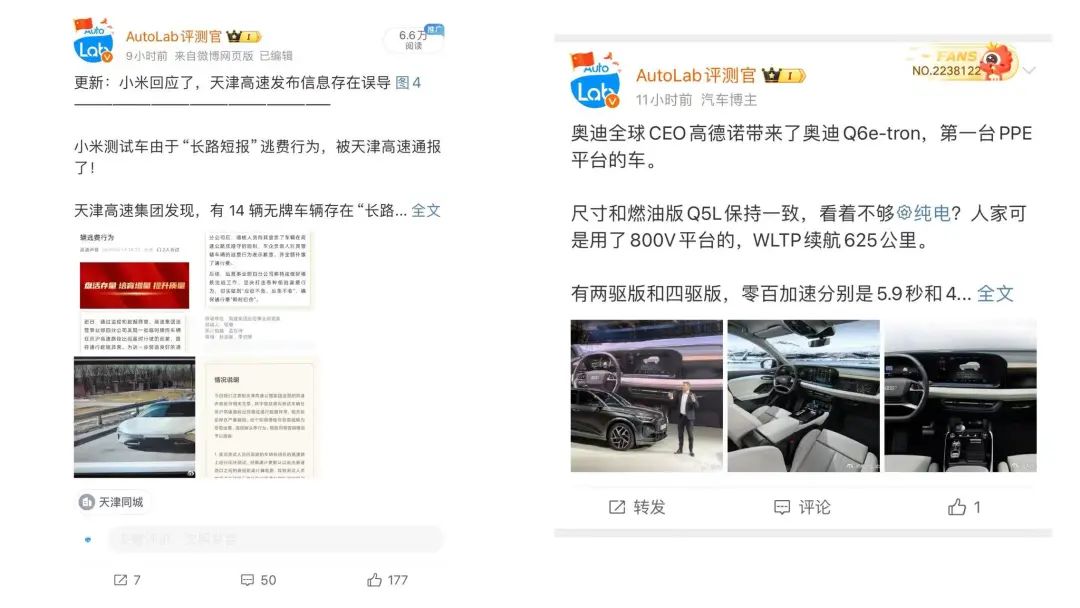Click the repost icon with count 7

[x=121, y=580]
